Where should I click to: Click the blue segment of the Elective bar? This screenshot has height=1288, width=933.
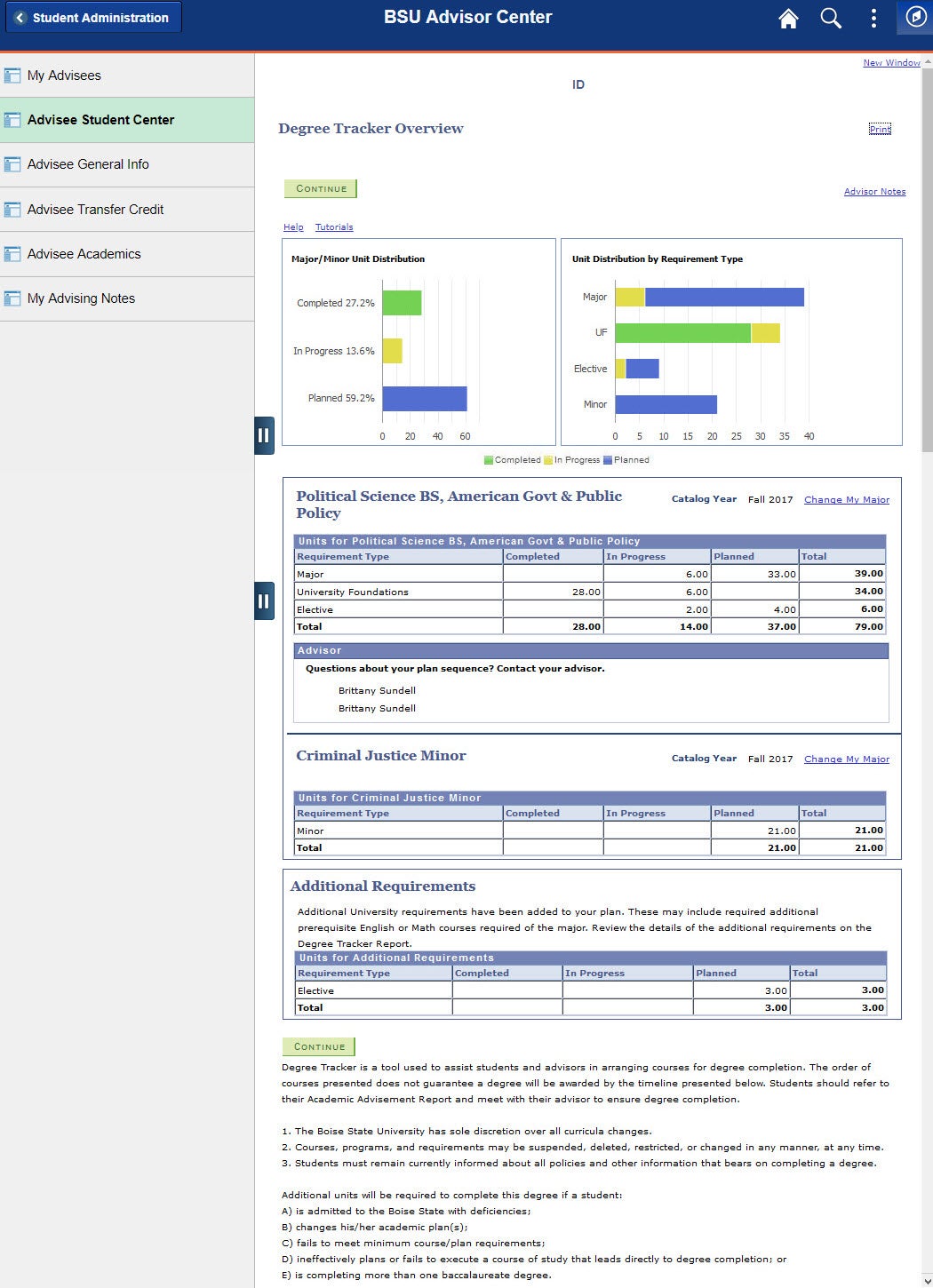point(642,369)
